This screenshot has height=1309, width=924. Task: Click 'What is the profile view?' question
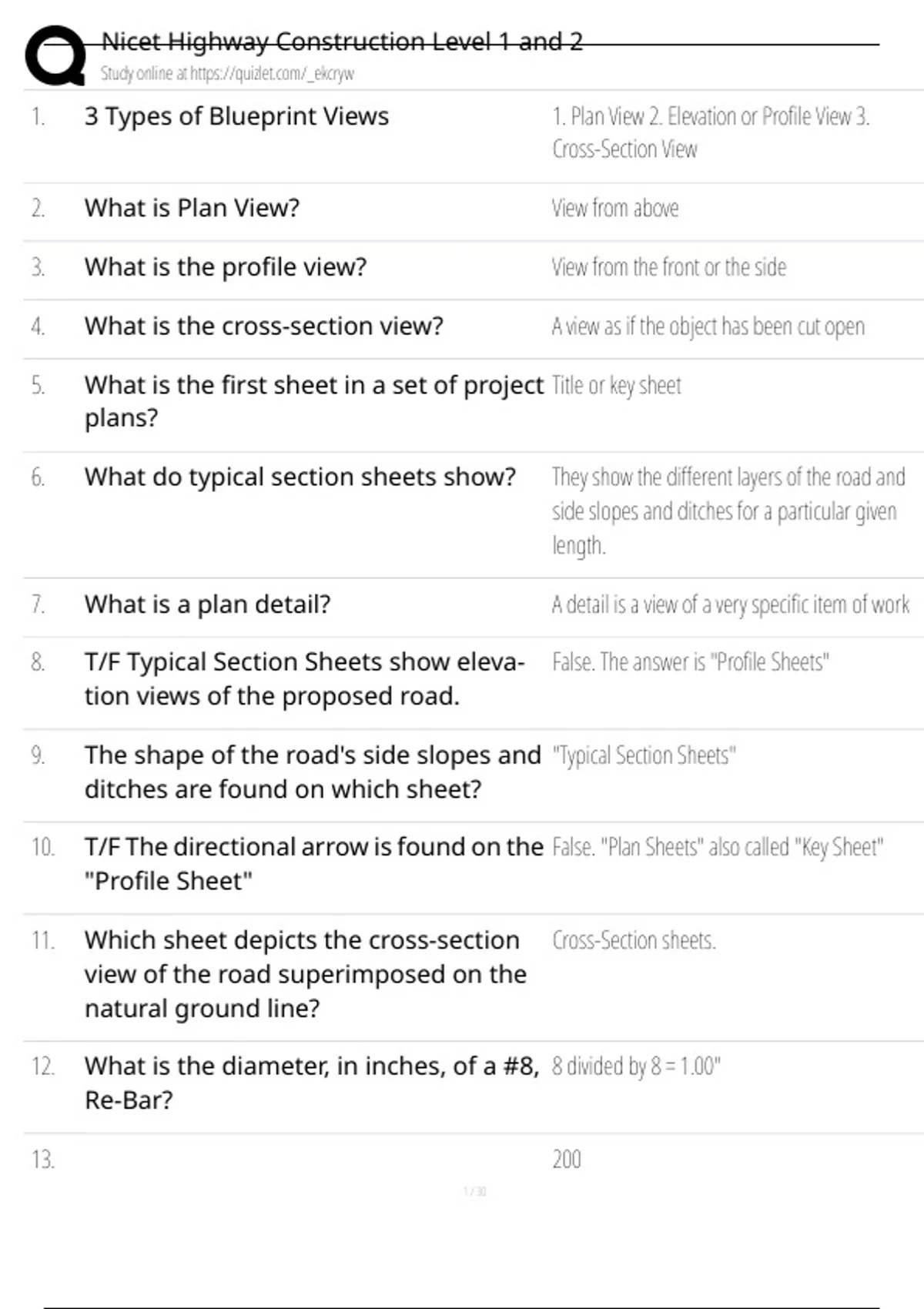[x=226, y=267]
